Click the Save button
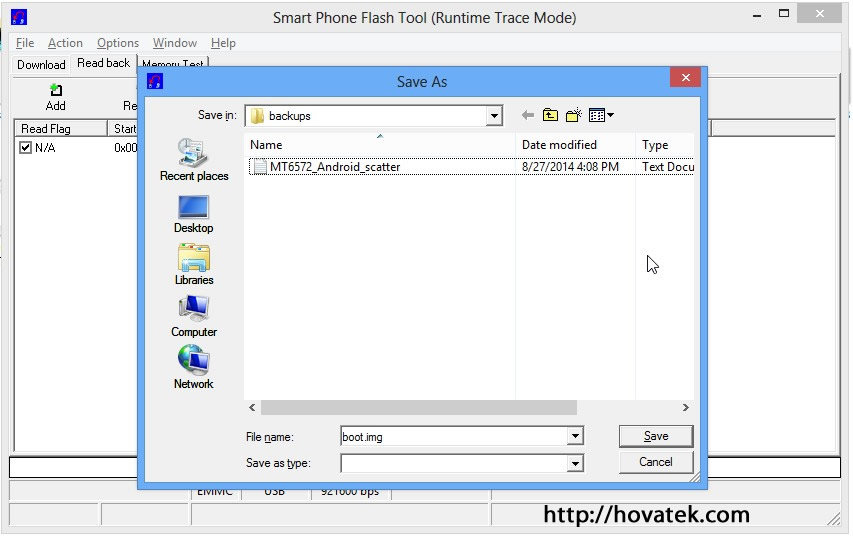This screenshot has height=538, width=853. coord(656,436)
